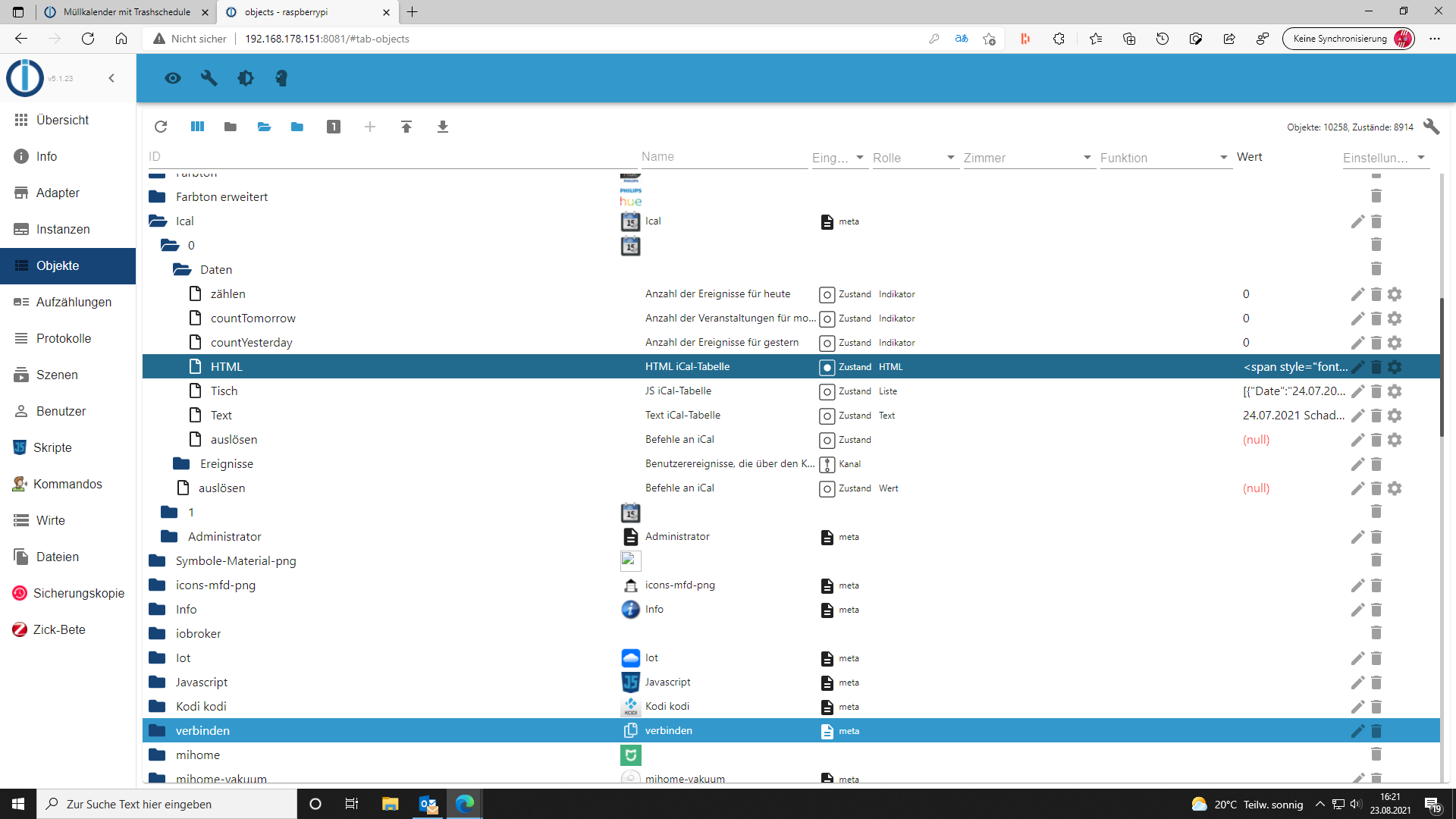The width and height of the screenshot is (1456, 819).
Task: Open Skripte in the sidebar
Action: tap(52, 447)
